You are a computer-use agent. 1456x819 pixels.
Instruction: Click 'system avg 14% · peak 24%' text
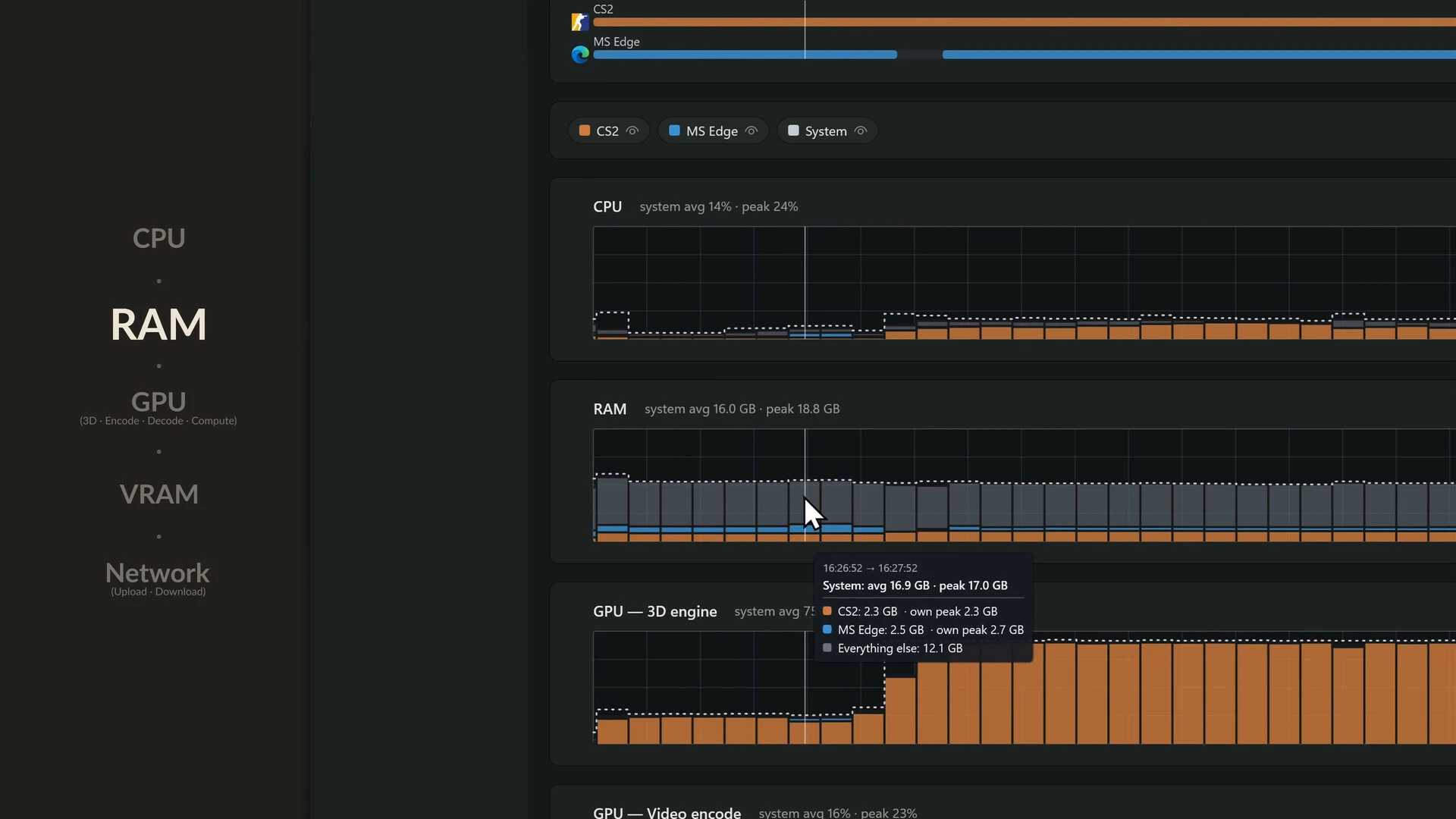(x=719, y=207)
